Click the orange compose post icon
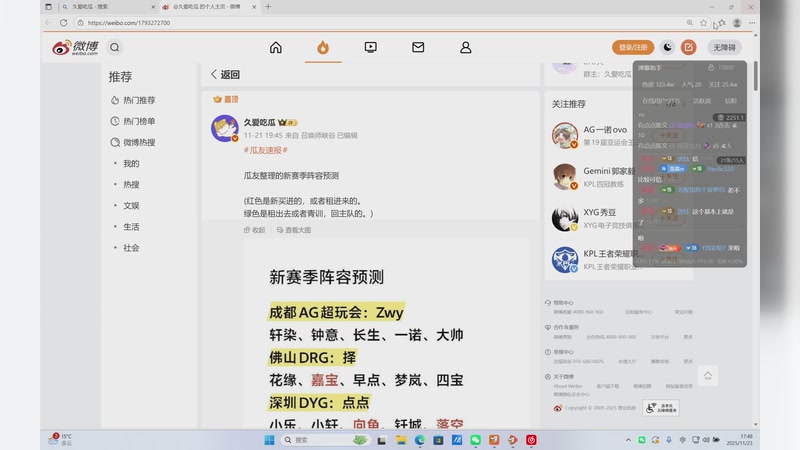The image size is (800, 450). coord(688,47)
